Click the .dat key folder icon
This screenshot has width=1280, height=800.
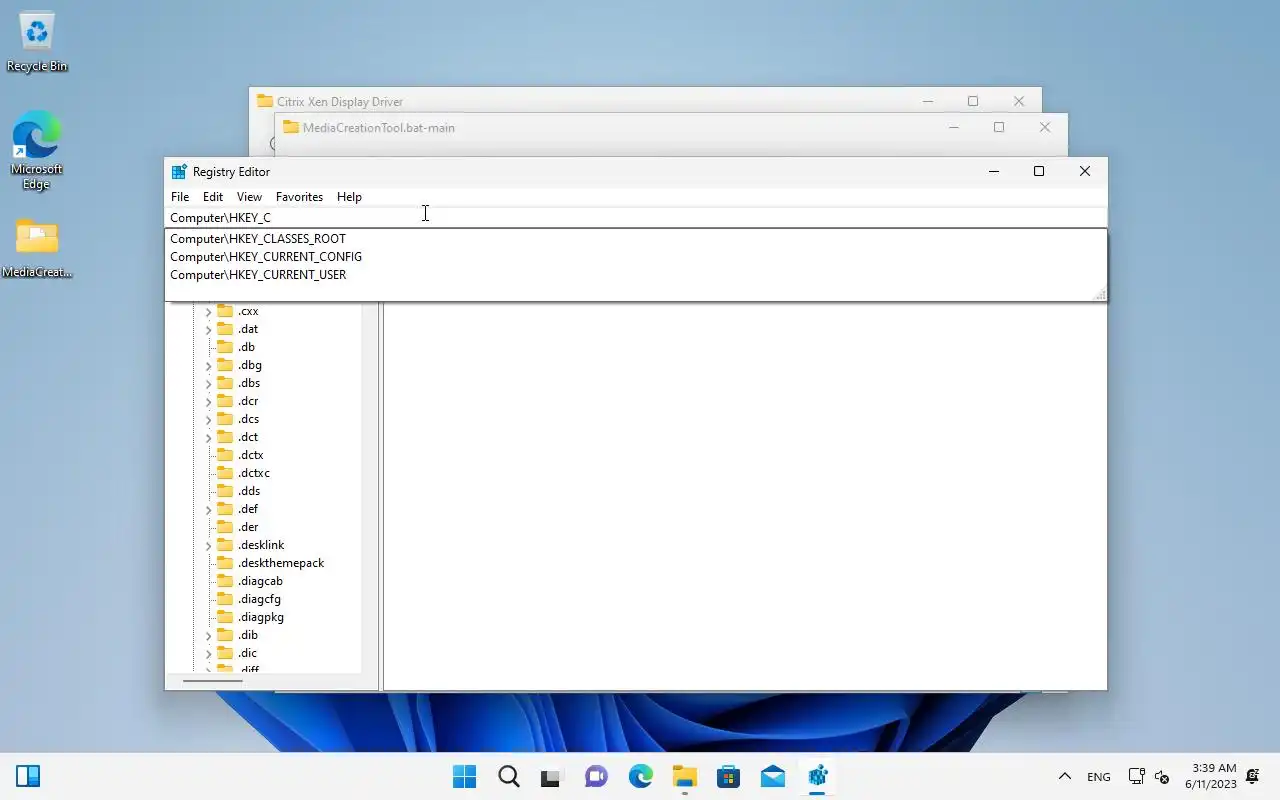click(x=225, y=329)
